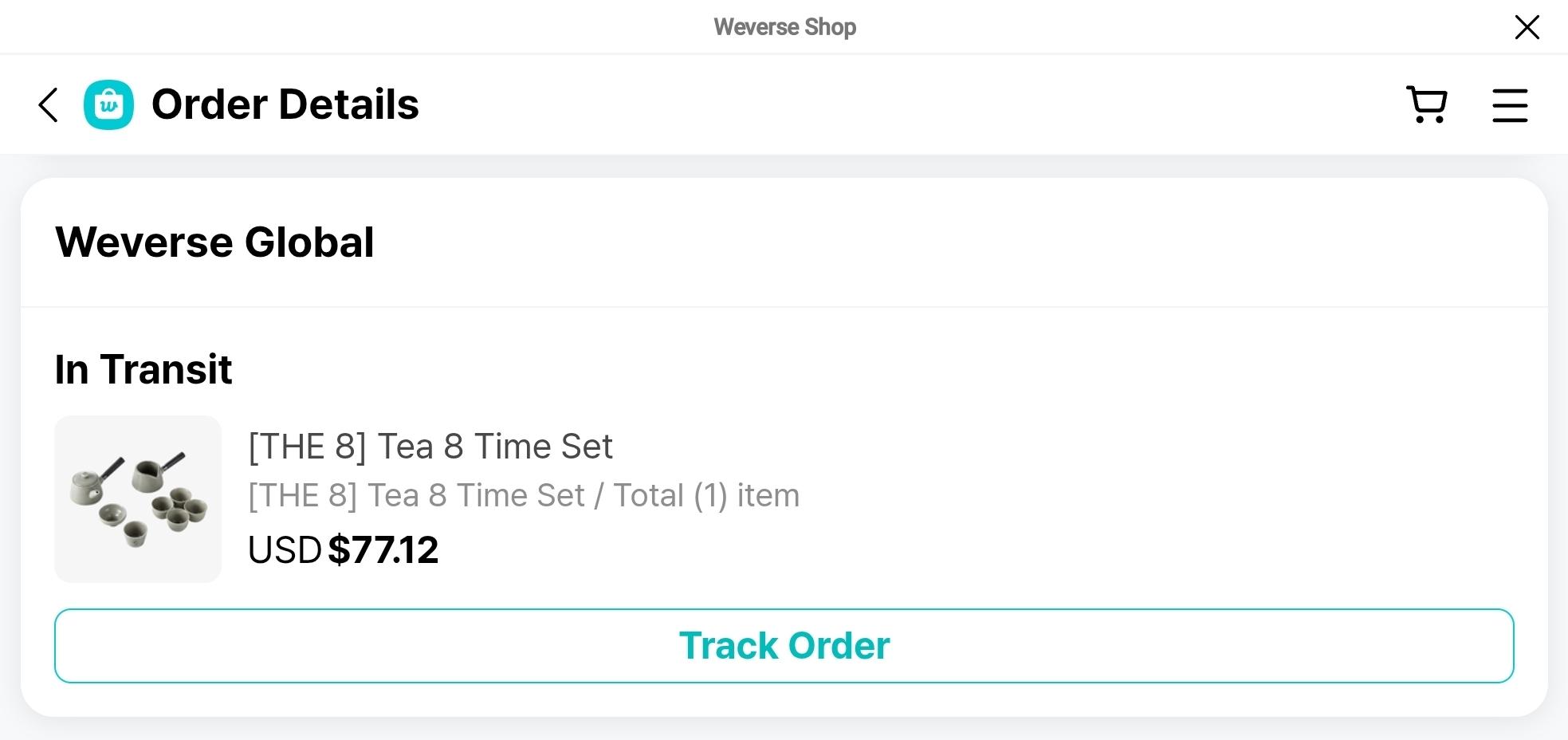
Task: Click the gray Tea 8 Time Set option text
Action: tap(476, 496)
